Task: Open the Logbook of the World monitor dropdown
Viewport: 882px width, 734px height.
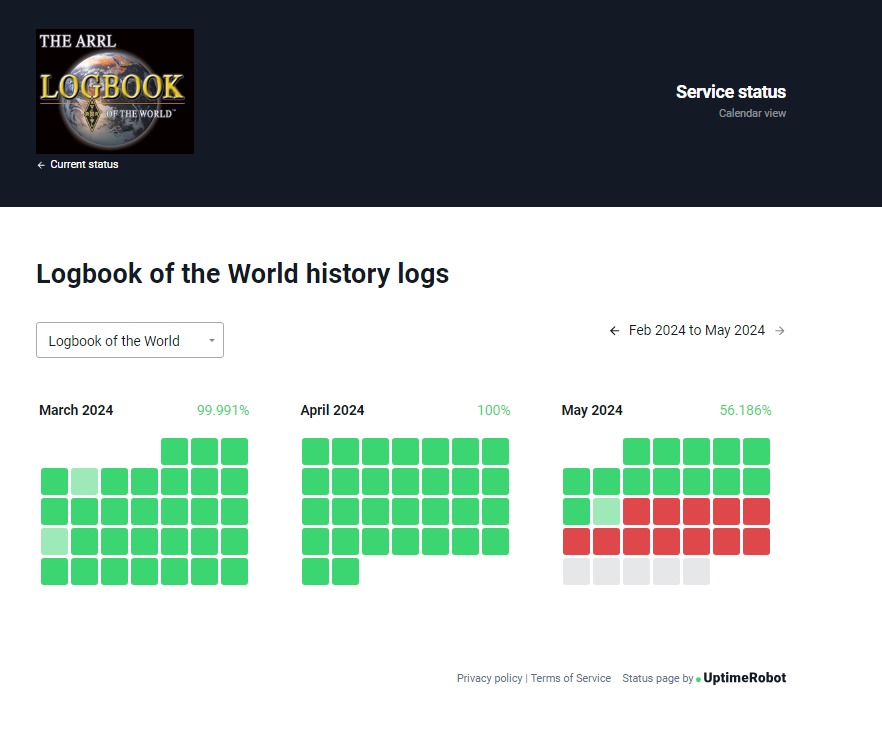Action: point(130,340)
